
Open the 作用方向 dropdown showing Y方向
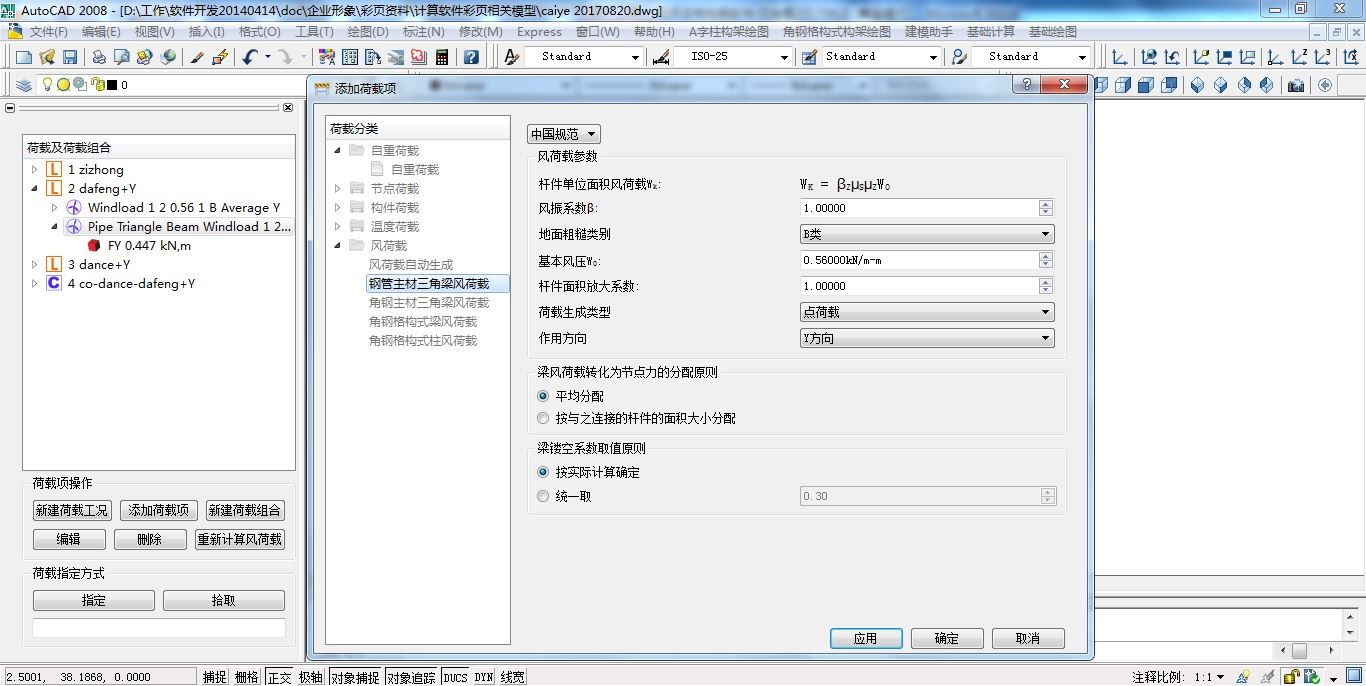coord(926,338)
